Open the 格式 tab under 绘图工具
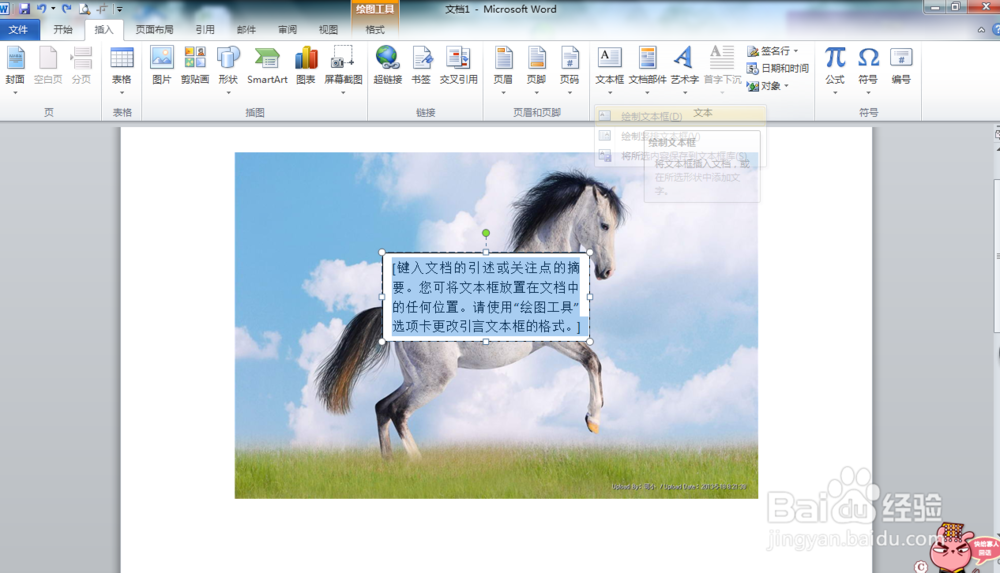The width and height of the screenshot is (1000, 573). [x=375, y=29]
